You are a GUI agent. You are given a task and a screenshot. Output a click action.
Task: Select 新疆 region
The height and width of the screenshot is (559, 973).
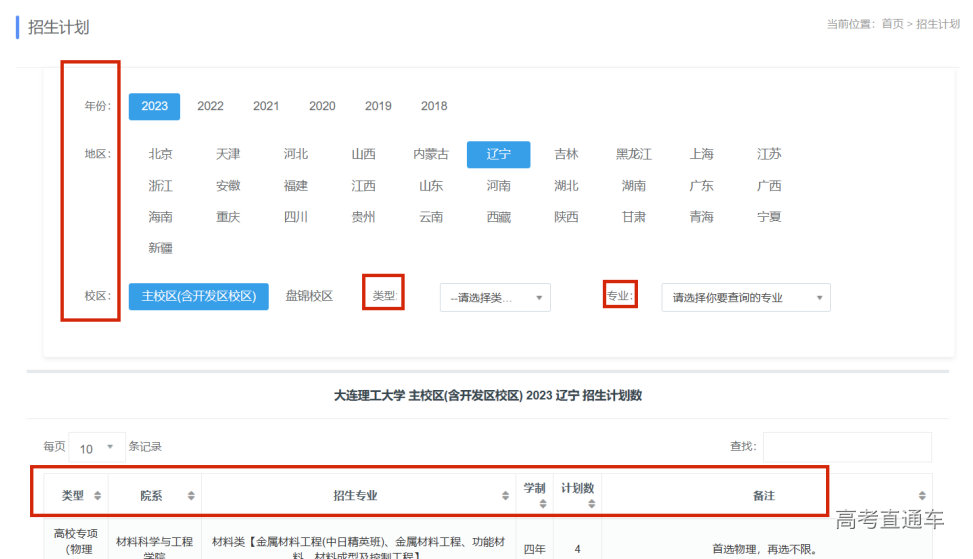[x=160, y=248]
